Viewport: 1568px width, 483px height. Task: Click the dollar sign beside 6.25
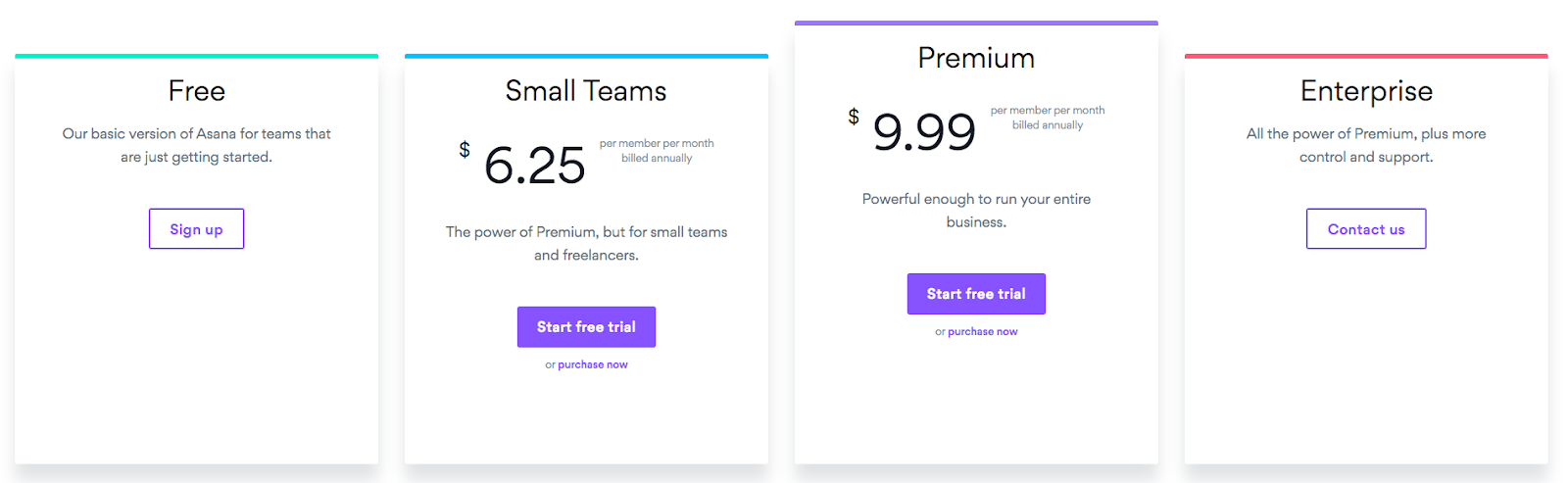465,150
